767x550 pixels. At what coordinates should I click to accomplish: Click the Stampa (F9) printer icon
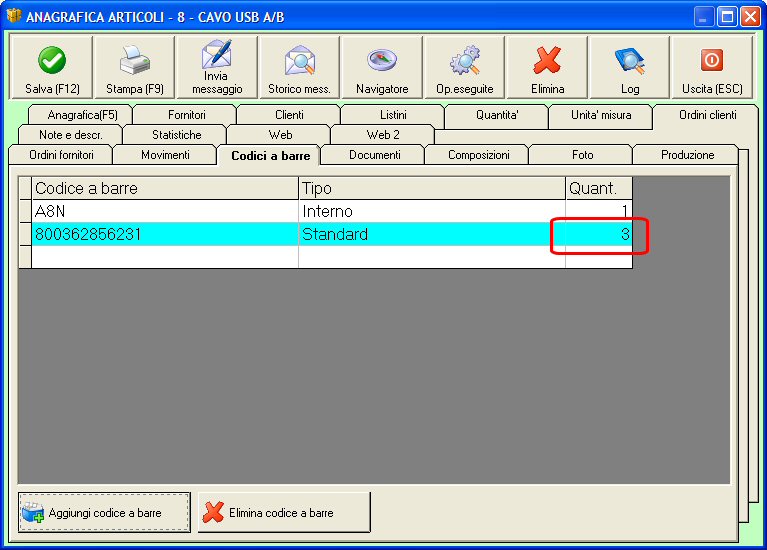(135, 60)
